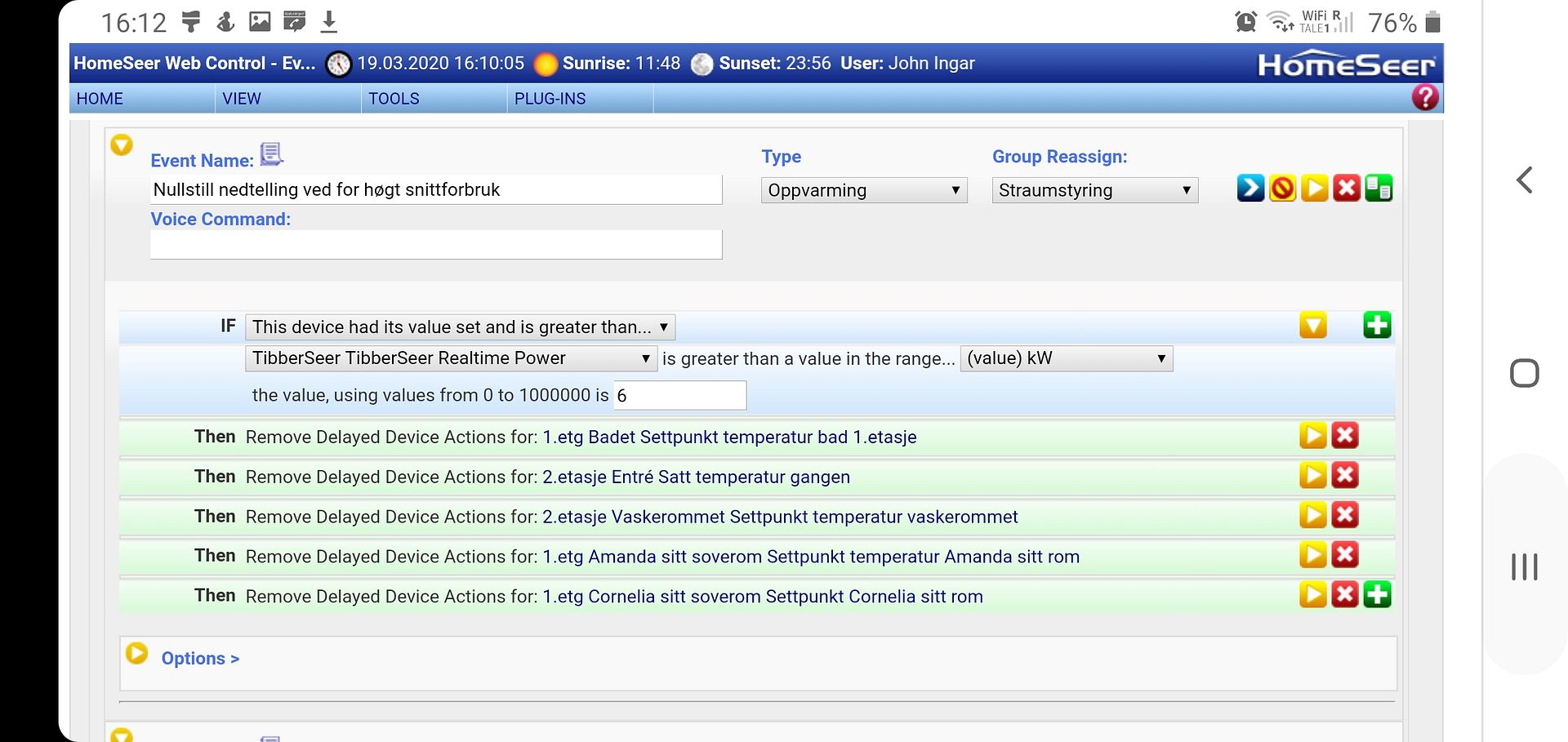Screen dimensions: 1568x742
Task: Open the Type dropdown showing Oppvarming
Action: [x=863, y=190]
